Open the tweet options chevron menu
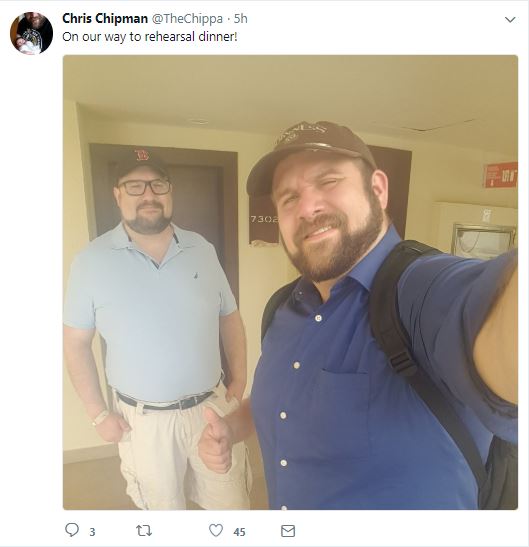The width and height of the screenshot is (529, 547). (510, 20)
